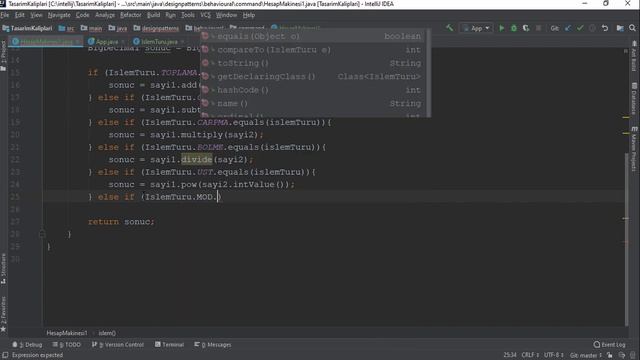Image resolution: width=640 pixels, height=360 pixels.
Task: Open the Window menu
Action: tap(226, 15)
